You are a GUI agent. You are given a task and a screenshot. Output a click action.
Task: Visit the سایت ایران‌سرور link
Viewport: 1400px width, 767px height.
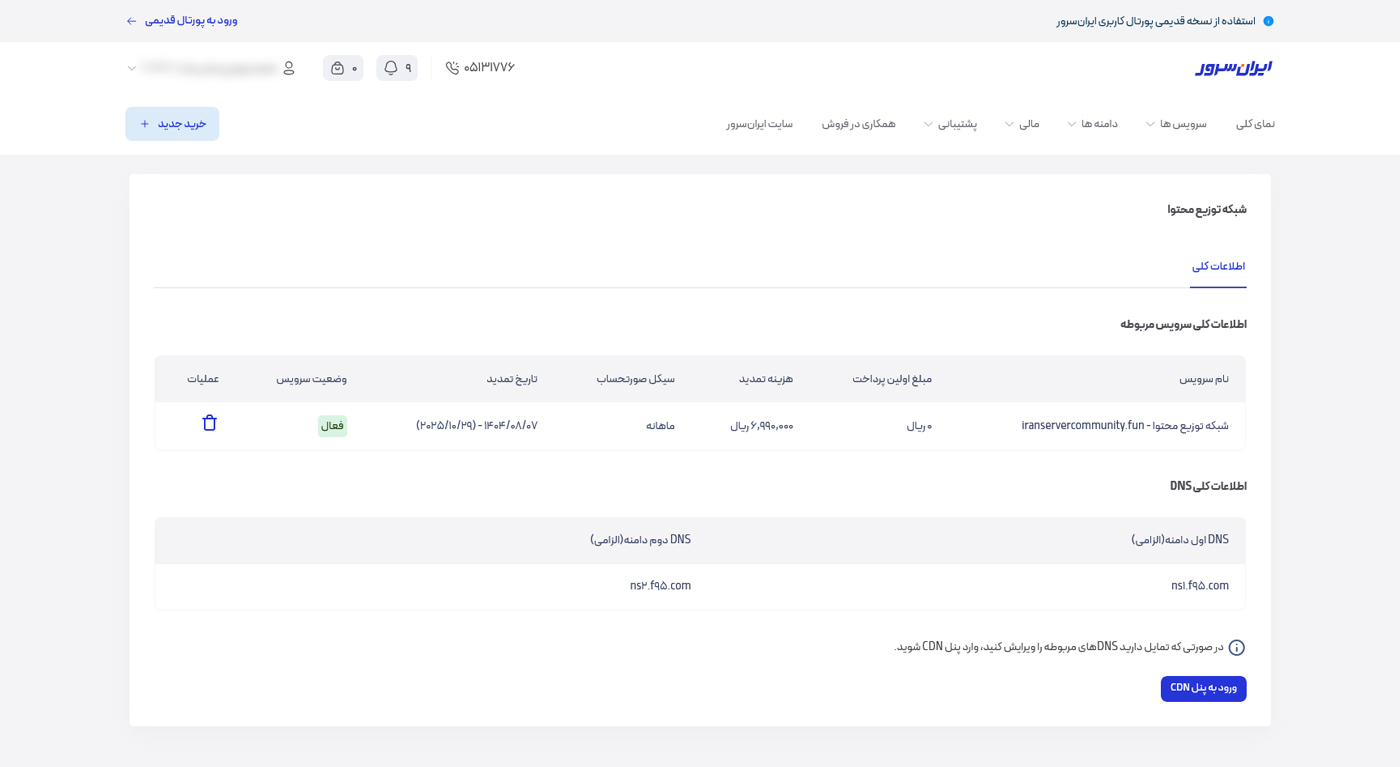click(x=759, y=123)
